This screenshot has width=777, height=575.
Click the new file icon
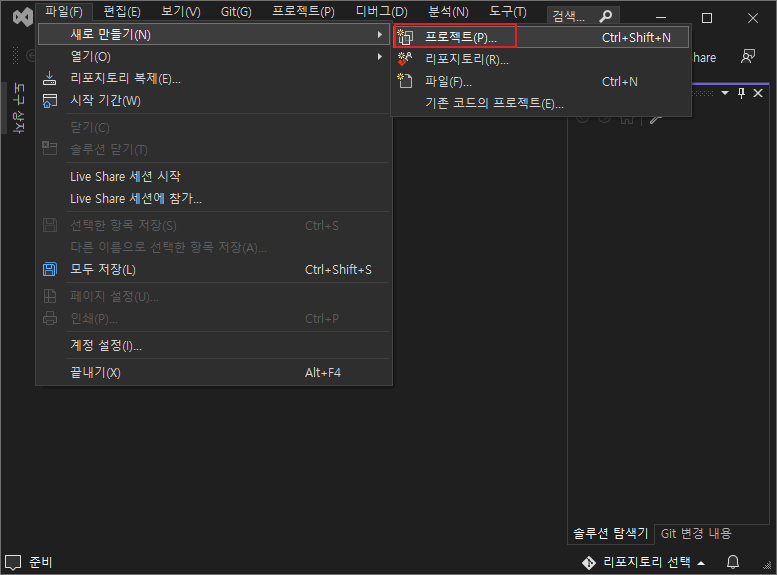(x=405, y=81)
